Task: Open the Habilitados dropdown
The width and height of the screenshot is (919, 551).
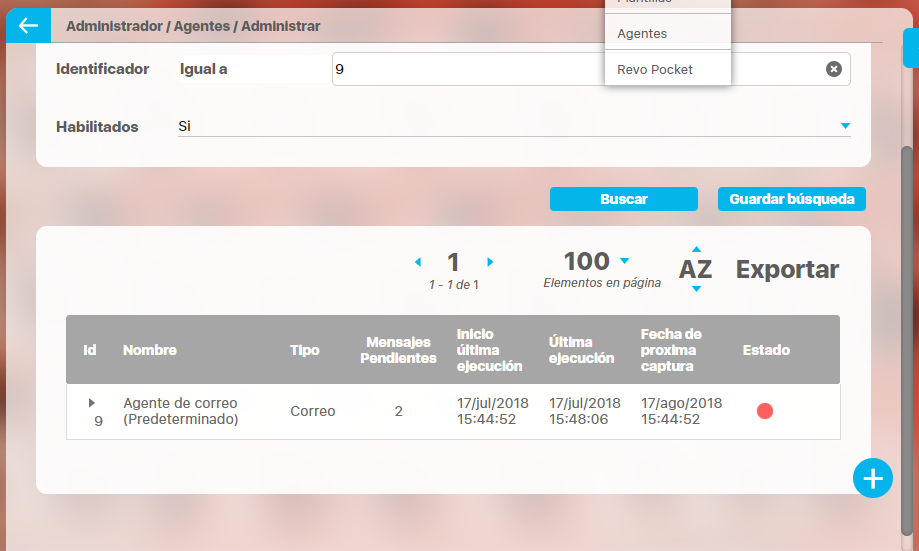Action: coord(514,126)
